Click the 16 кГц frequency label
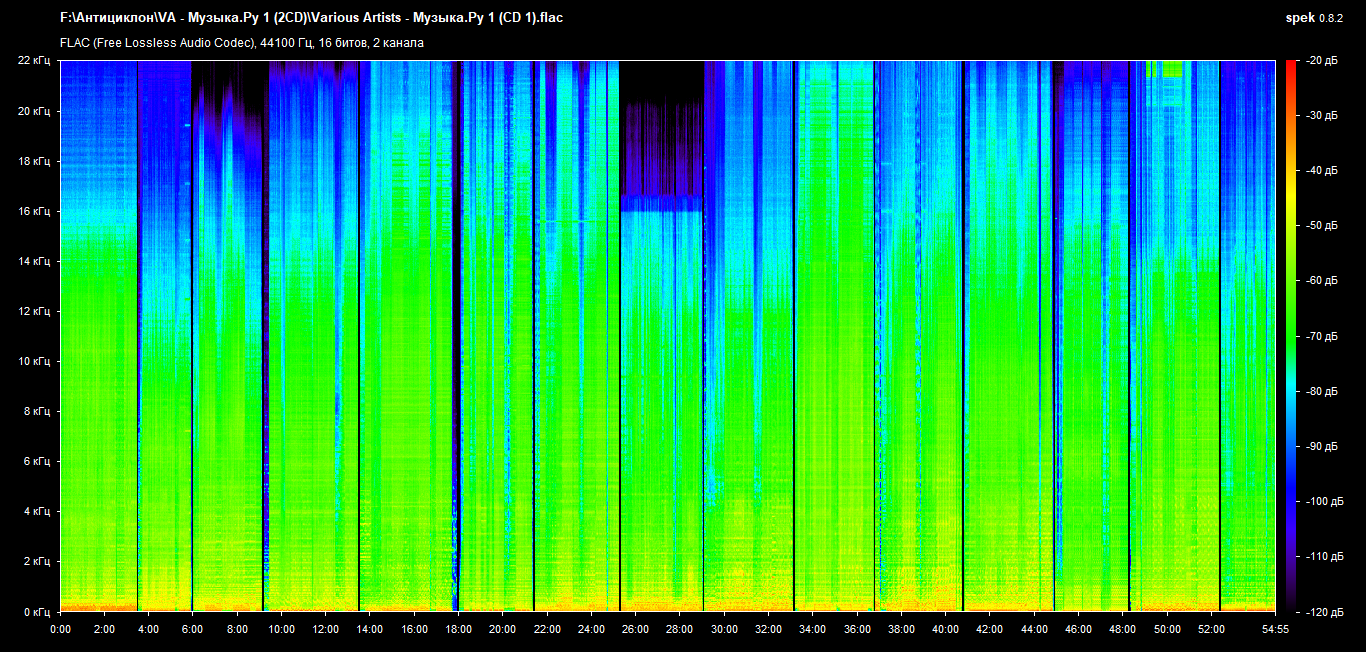1366x652 pixels. pyautogui.click(x=33, y=211)
